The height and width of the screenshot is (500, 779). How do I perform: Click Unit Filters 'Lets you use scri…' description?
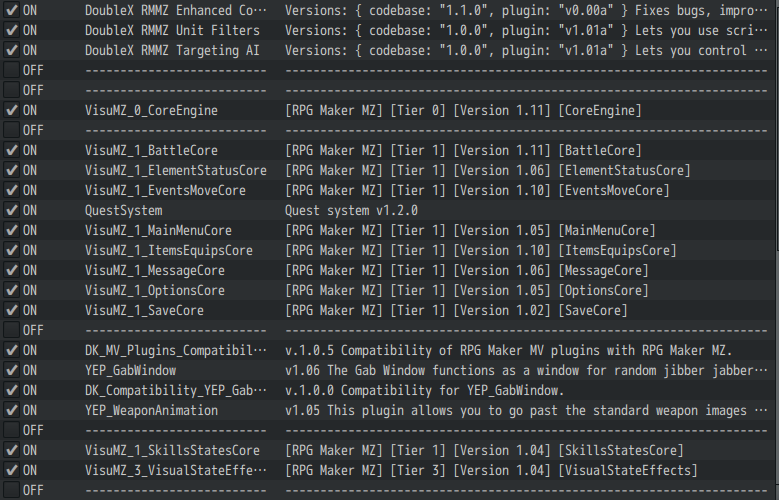(526, 30)
